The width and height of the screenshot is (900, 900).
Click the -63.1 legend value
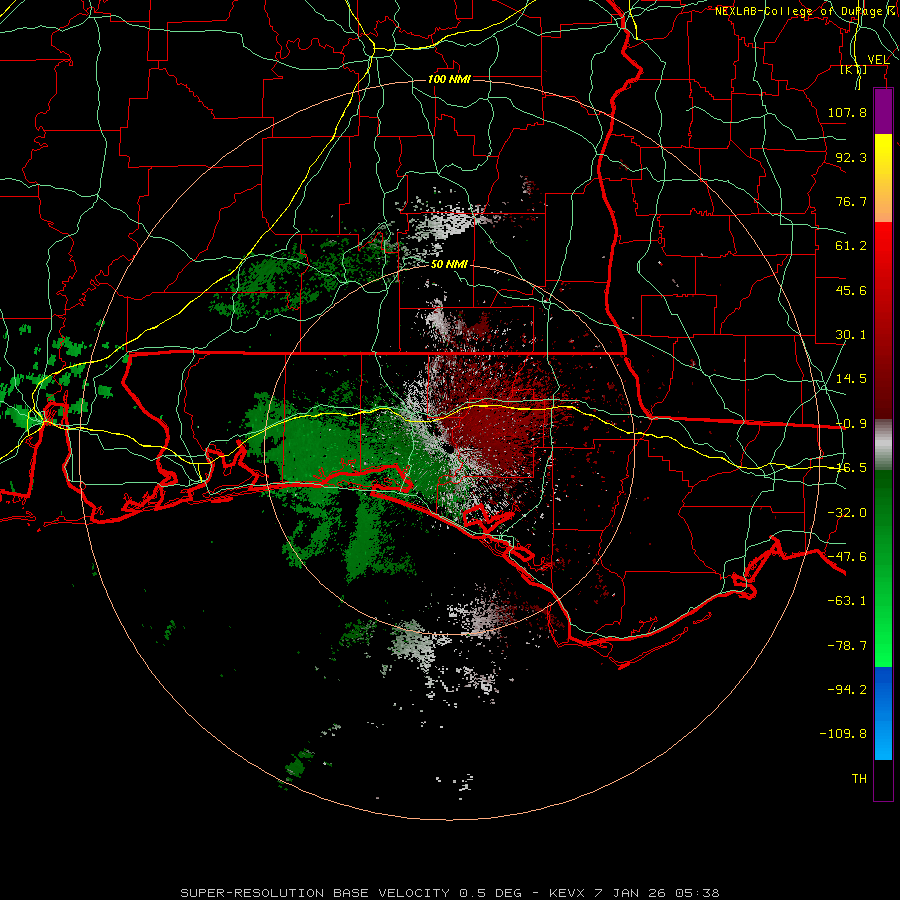pos(847,601)
